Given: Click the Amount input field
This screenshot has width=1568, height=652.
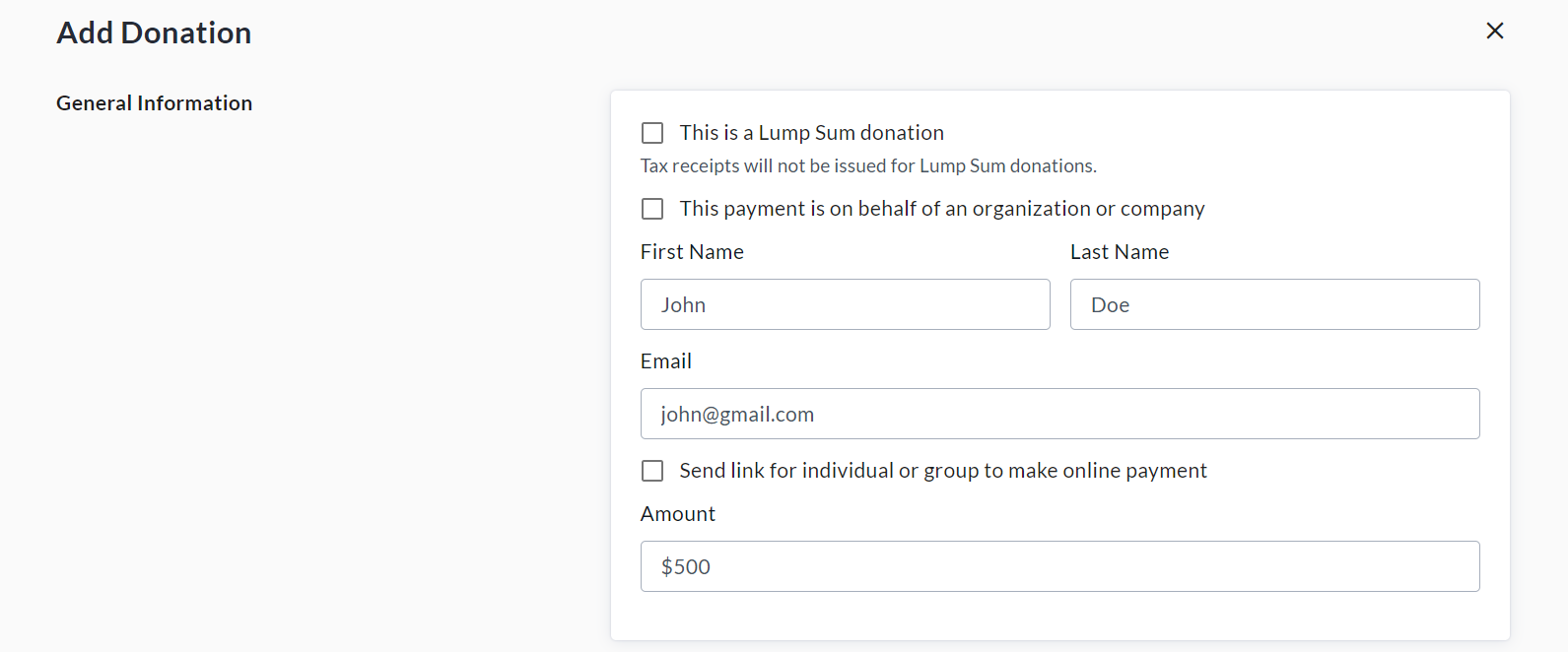Looking at the screenshot, I should pos(1059,566).
